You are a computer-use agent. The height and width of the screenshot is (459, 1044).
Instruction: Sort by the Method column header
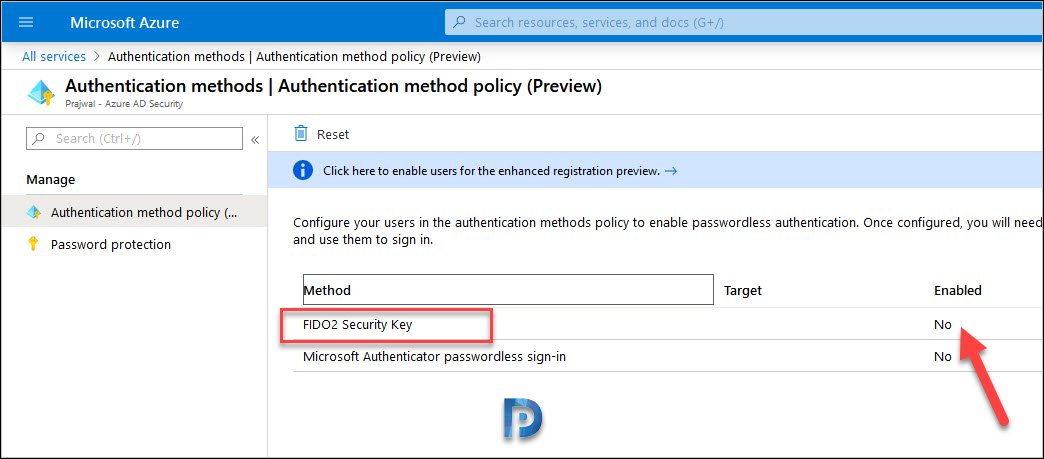[x=508, y=290]
